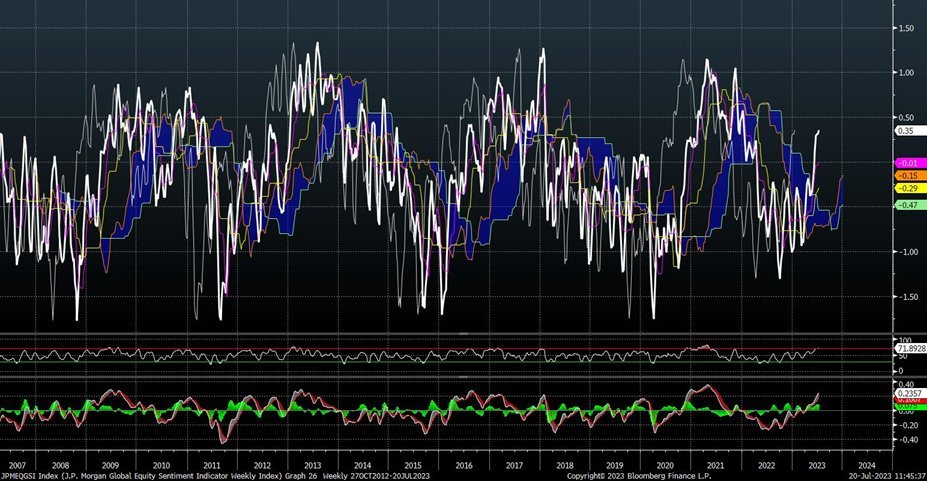The width and height of the screenshot is (927, 481).
Task: Select the 2018 year label on time axis
Action: [x=565, y=466]
